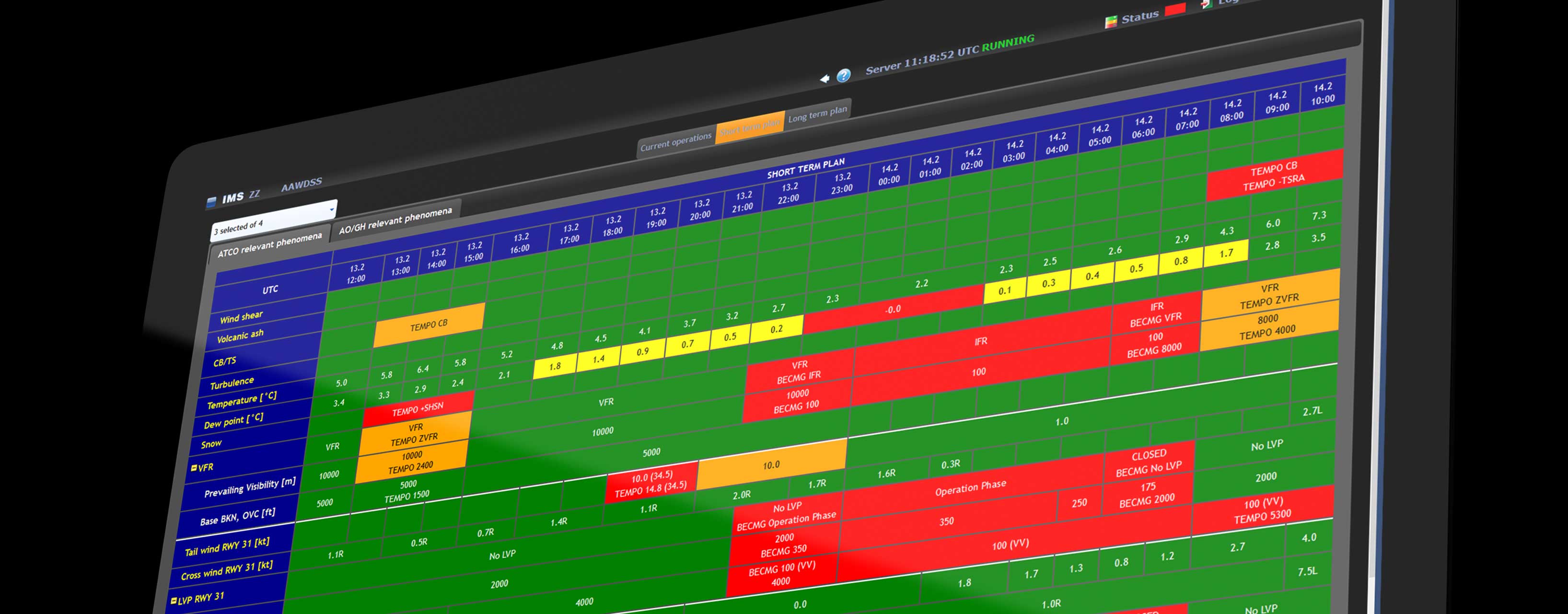Click the orange 10000 TEMPO 2400 cell

411,461
